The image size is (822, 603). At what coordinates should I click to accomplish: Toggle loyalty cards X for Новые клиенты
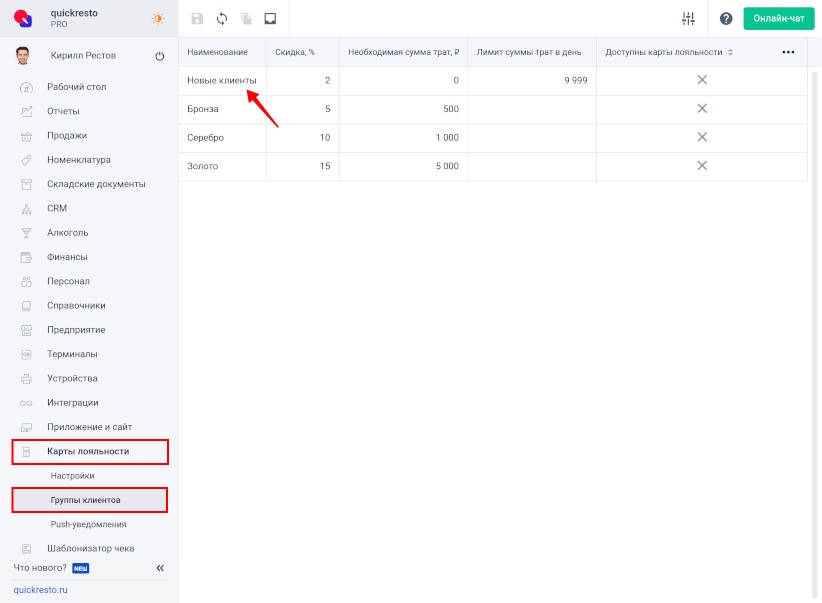(702, 80)
